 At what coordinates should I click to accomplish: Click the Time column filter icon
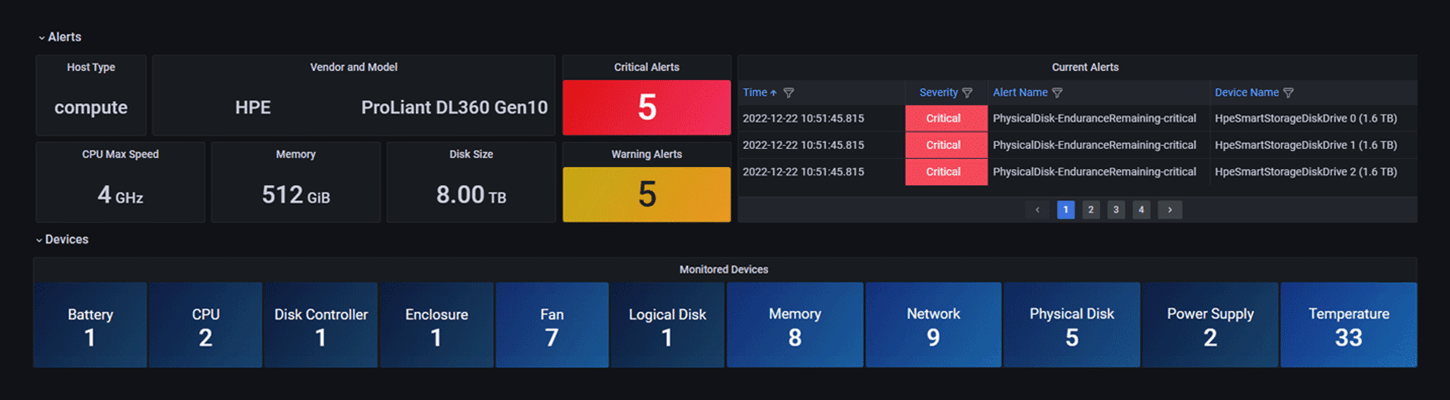click(789, 93)
